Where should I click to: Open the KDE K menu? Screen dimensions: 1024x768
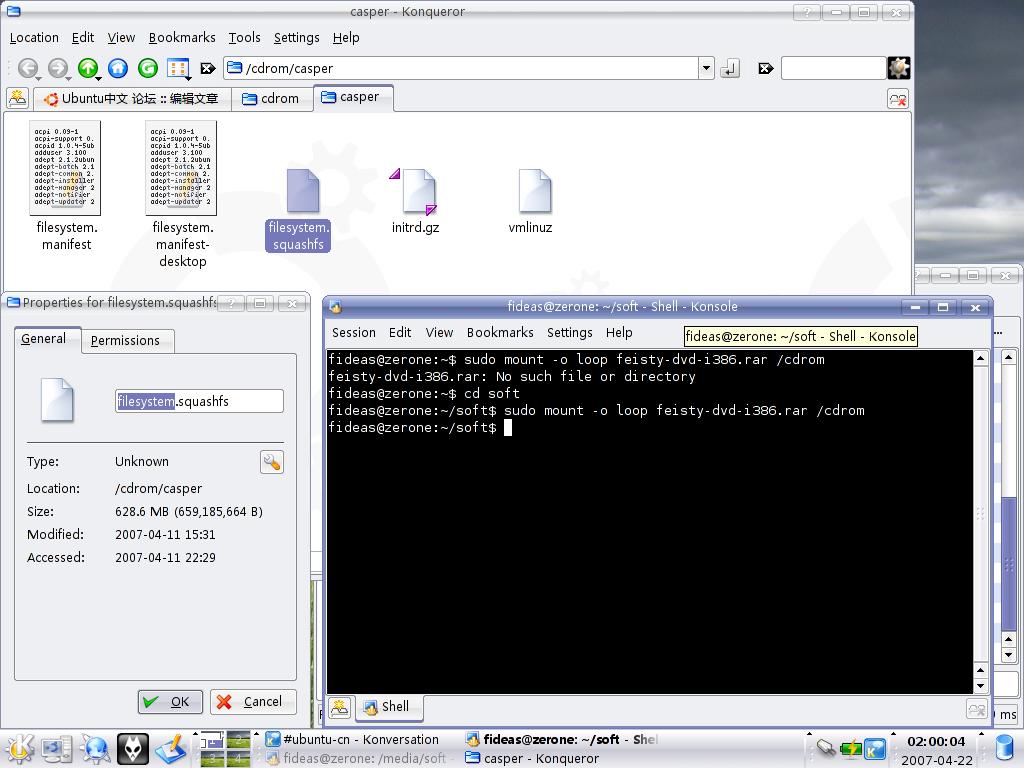pyautogui.click(x=19, y=748)
